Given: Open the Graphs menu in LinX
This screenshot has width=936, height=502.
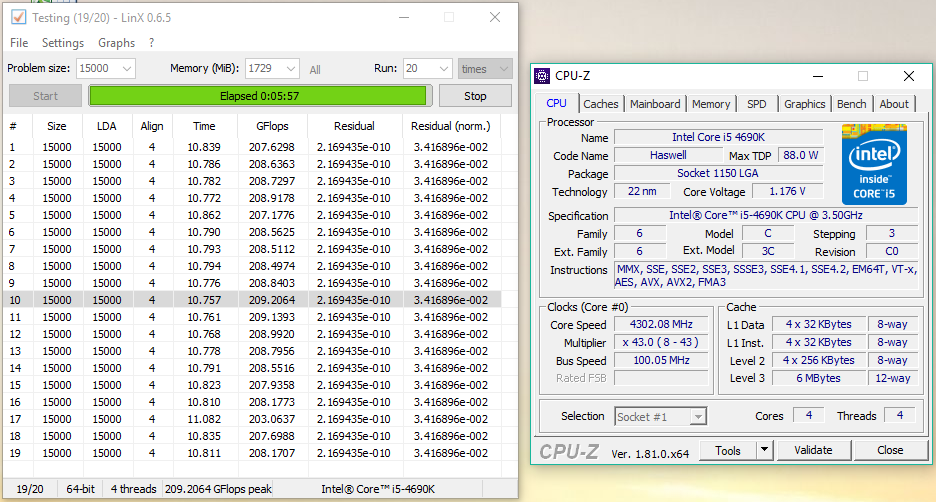Looking at the screenshot, I should tap(116, 43).
